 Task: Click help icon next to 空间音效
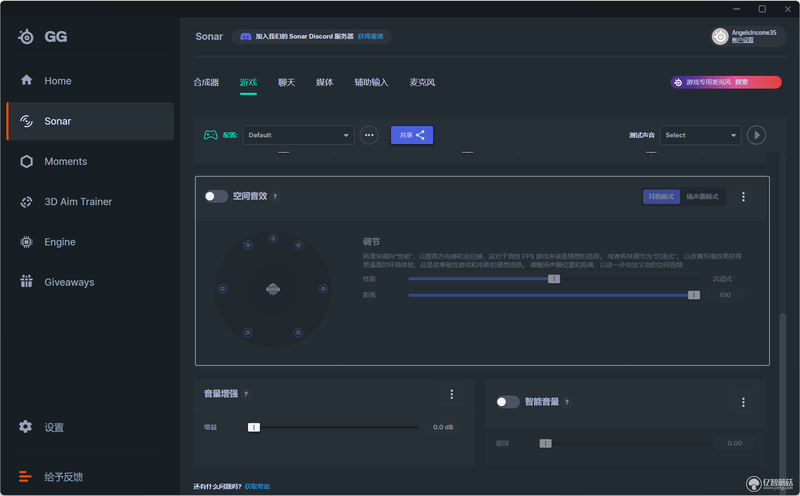tap(275, 196)
